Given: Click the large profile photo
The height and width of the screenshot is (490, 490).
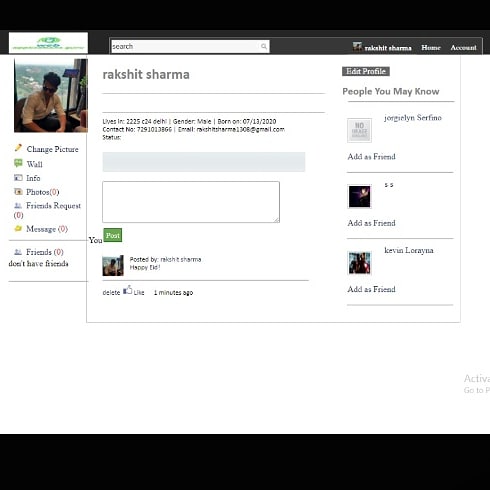Looking at the screenshot, I should pyautogui.click(x=51, y=95).
